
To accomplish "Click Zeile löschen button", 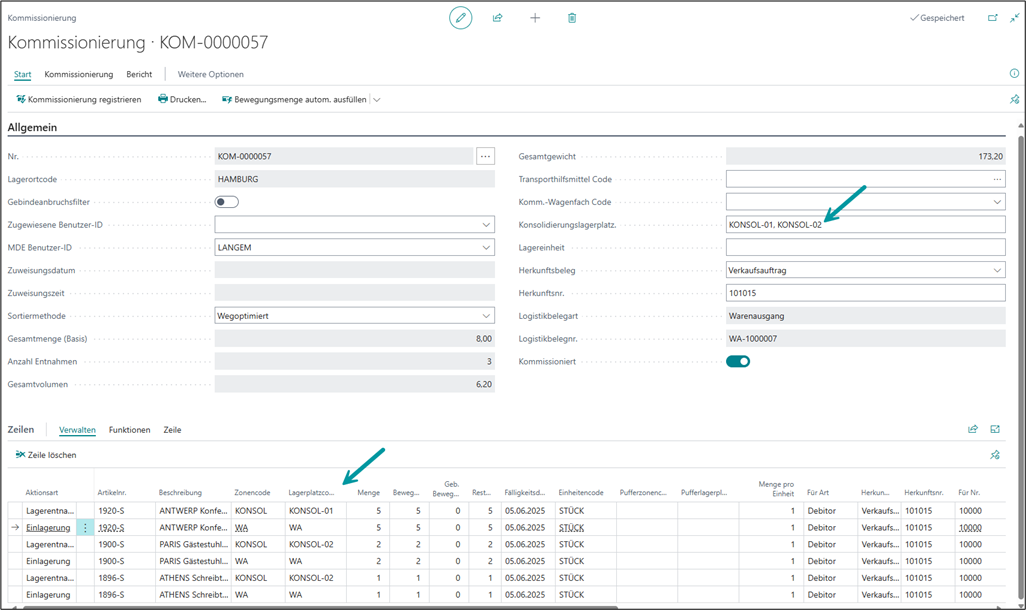I will [x=46, y=455].
